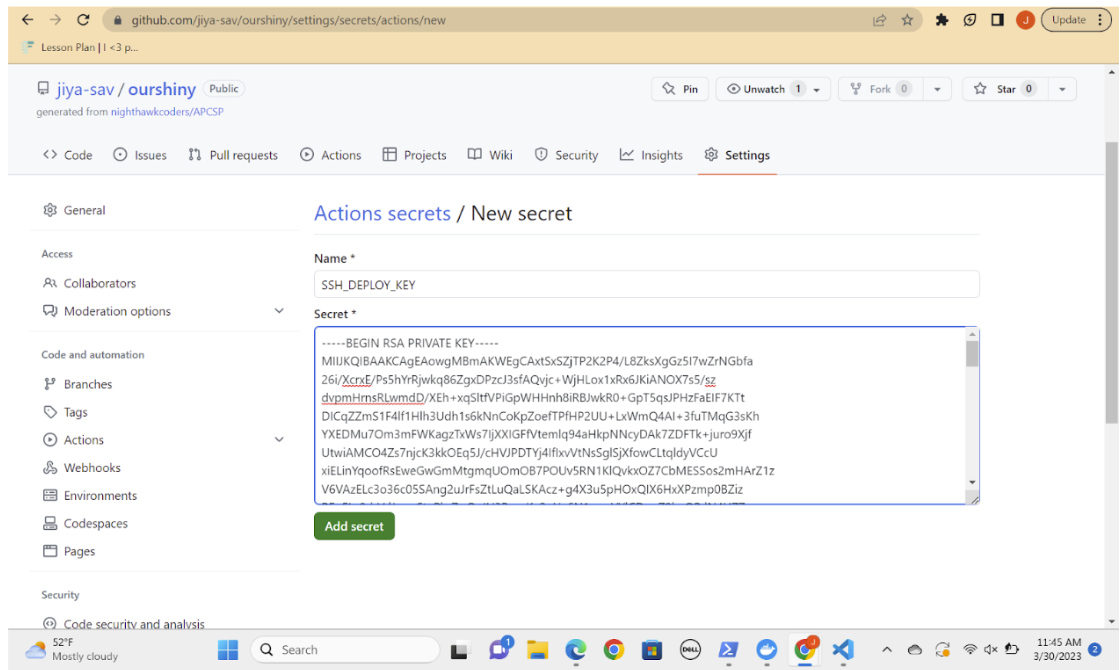The height and width of the screenshot is (670, 1120).
Task: Click the muted volume icon in tray
Action: 990,649
